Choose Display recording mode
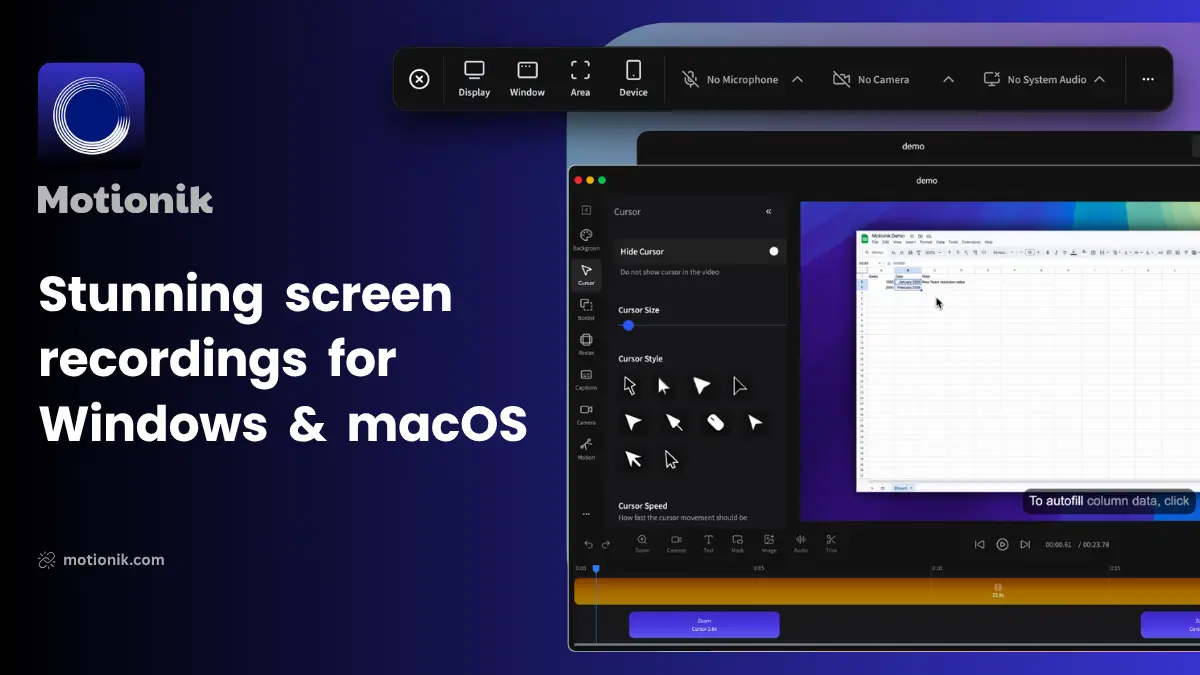This screenshot has height=675, width=1200. tap(474, 79)
